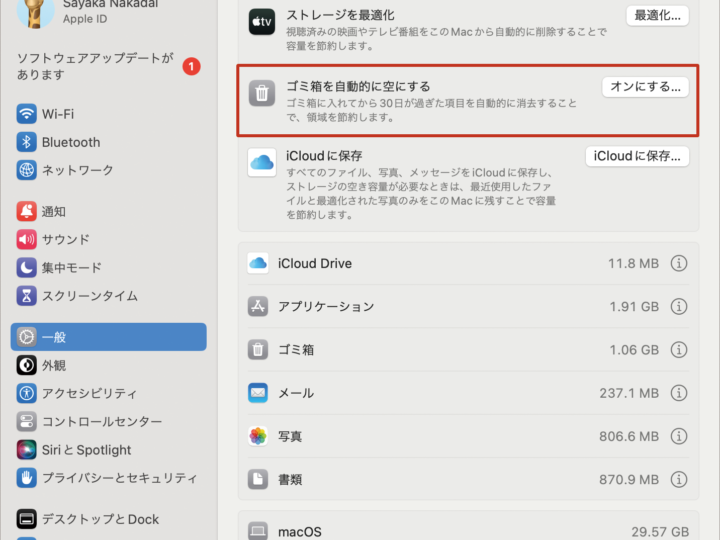
Task: Open info for アプリケーション storage
Action: 679,306
